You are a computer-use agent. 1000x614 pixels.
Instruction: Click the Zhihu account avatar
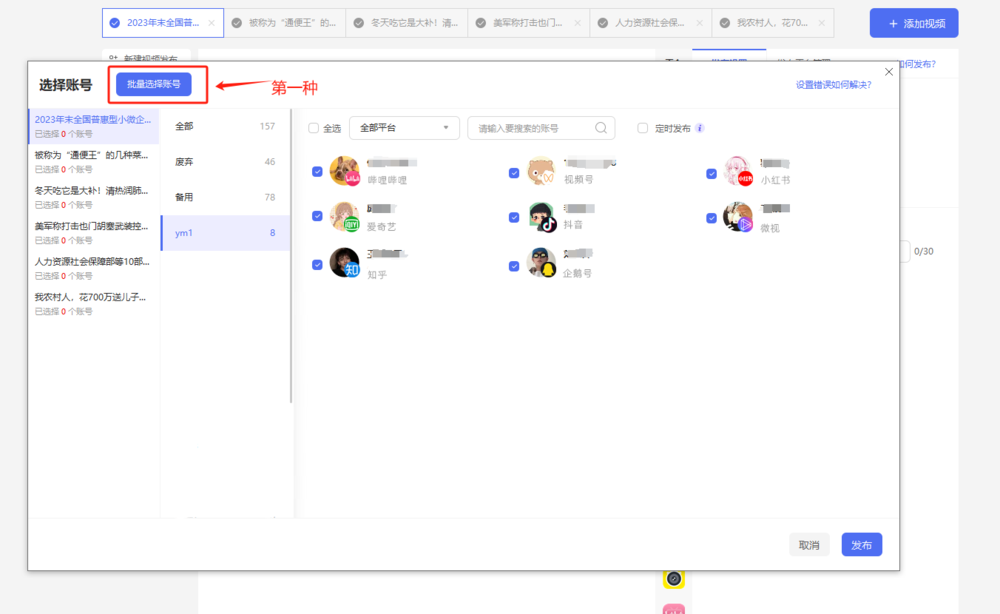click(344, 263)
